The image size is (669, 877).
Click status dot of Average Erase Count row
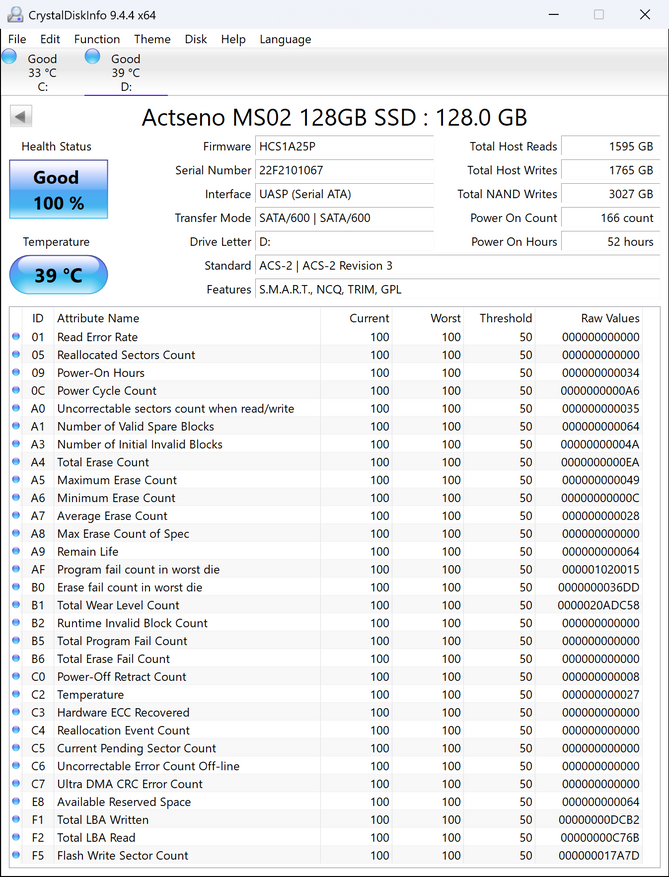click(x=16, y=516)
